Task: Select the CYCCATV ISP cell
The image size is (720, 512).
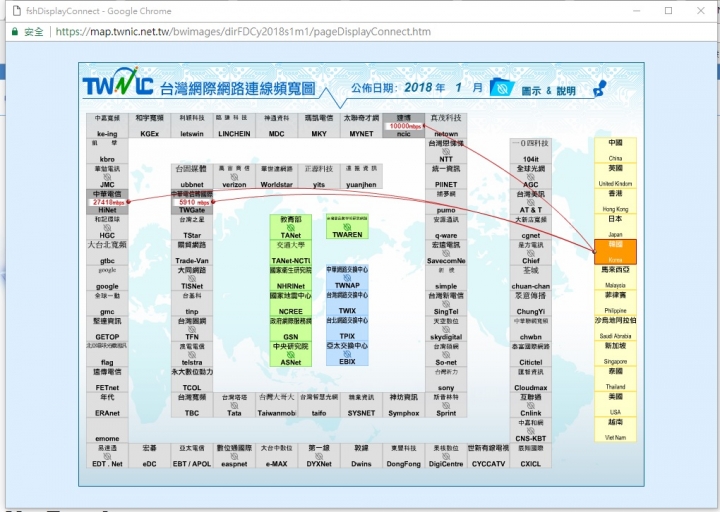Action: [x=488, y=456]
